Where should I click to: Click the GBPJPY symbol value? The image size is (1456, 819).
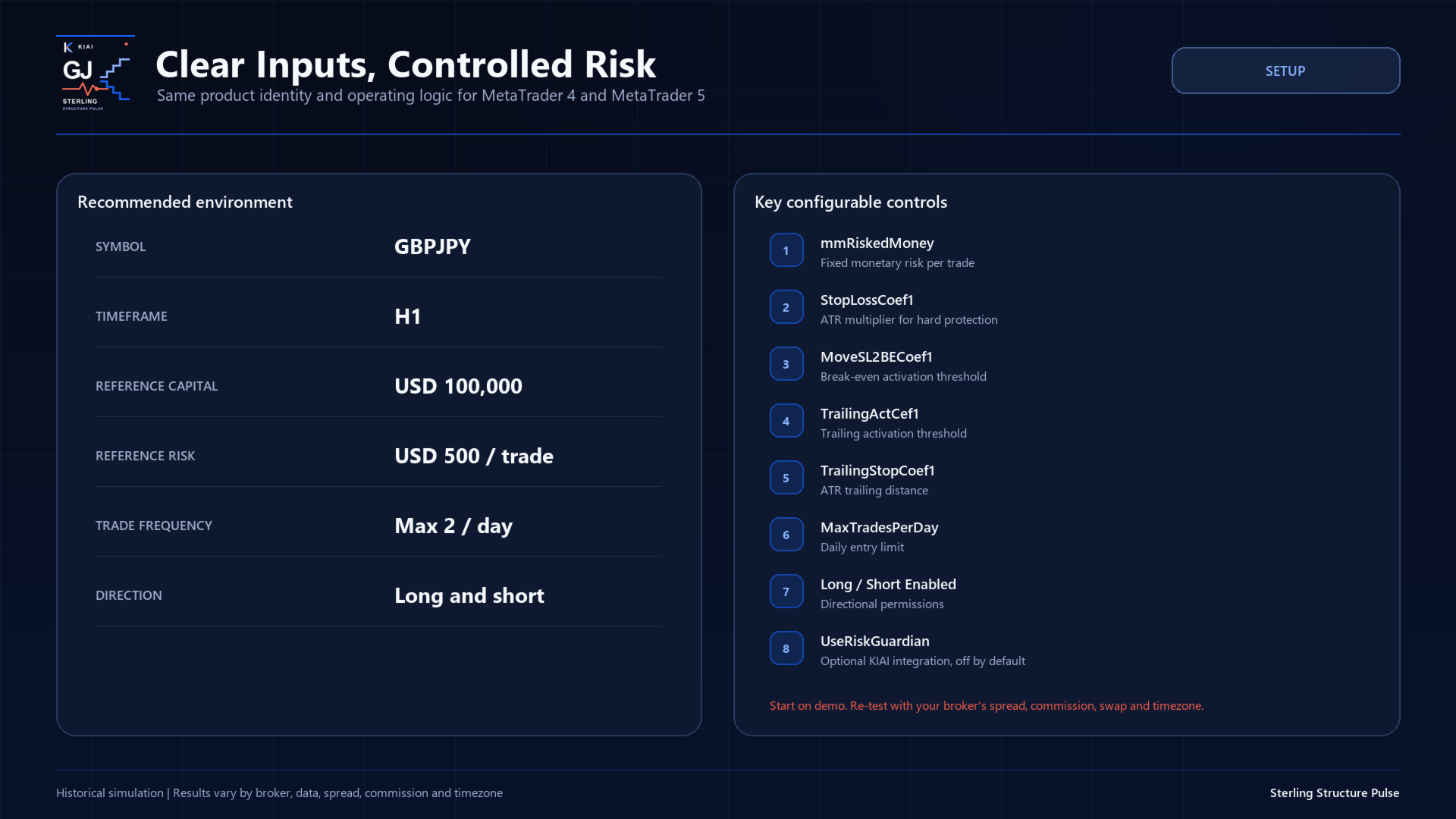click(432, 246)
